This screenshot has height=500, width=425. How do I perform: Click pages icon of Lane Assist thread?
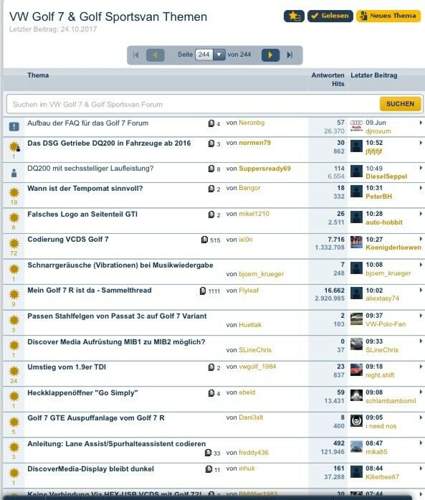point(208,453)
